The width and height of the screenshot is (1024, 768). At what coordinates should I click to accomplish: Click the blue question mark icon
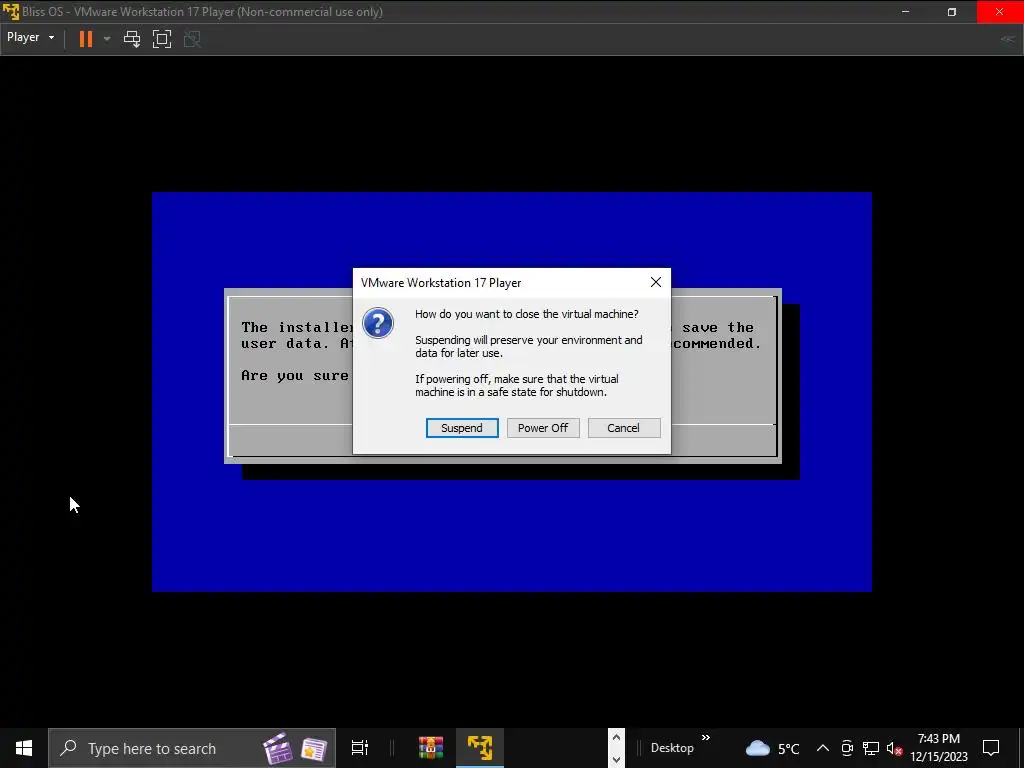[378, 323]
